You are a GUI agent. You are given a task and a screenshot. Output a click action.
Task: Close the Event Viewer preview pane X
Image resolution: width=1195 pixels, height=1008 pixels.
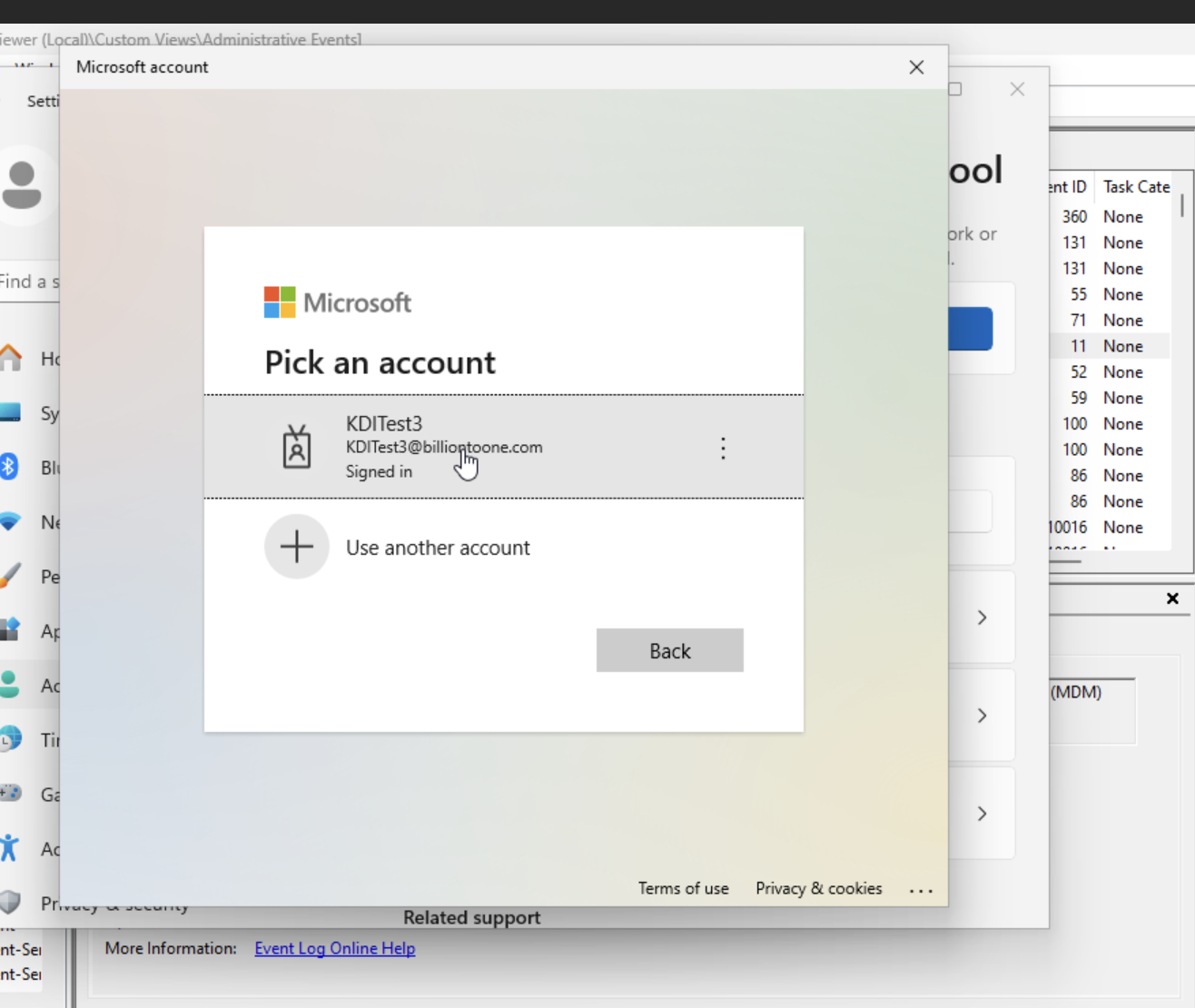point(1172,598)
